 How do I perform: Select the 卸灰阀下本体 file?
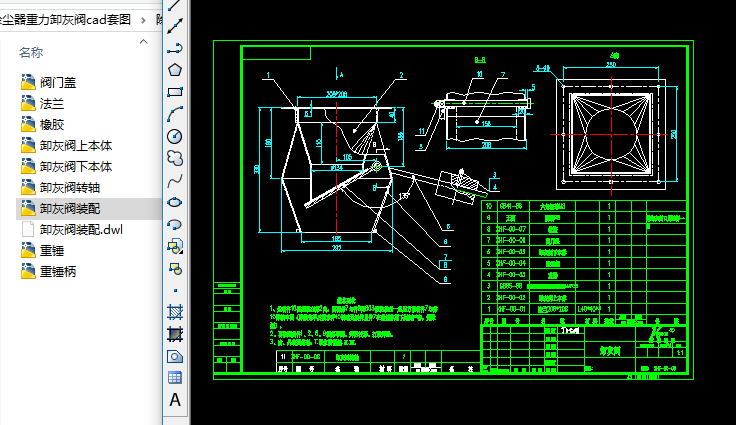pos(66,167)
